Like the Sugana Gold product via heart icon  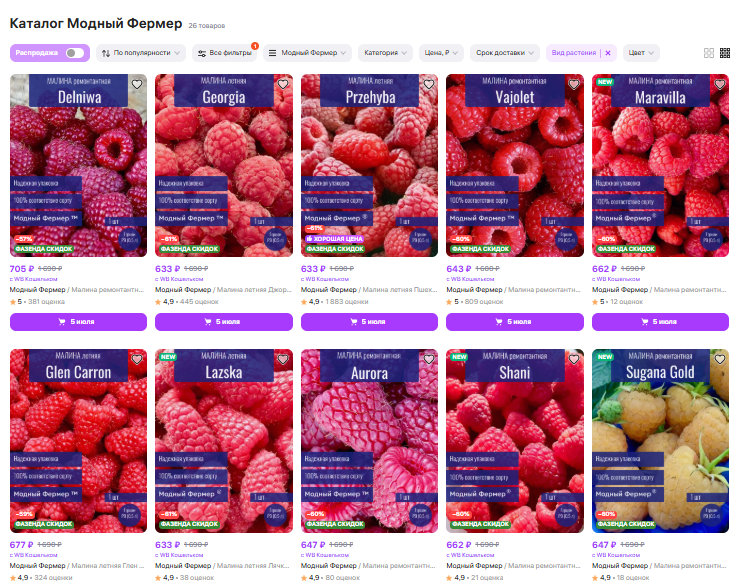click(x=720, y=359)
